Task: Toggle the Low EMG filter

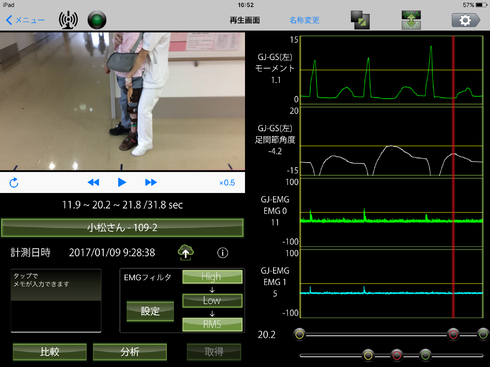Action: pyautogui.click(x=212, y=300)
